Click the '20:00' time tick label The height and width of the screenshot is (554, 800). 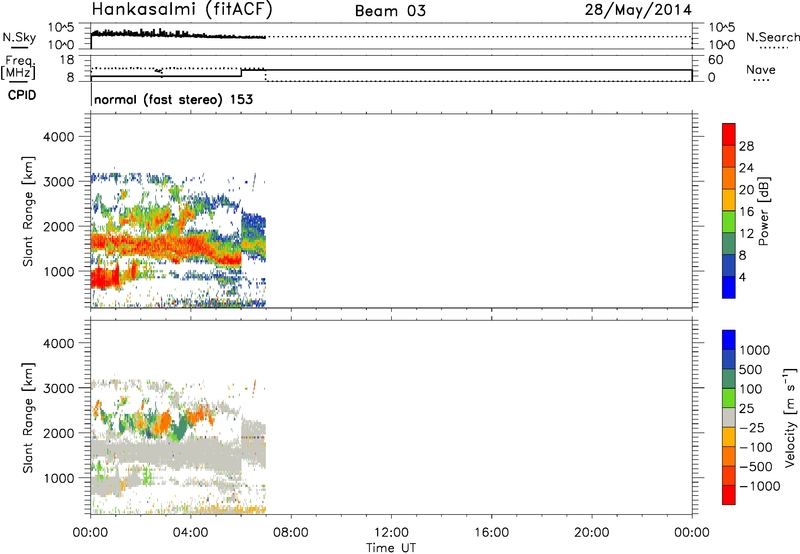point(591,533)
